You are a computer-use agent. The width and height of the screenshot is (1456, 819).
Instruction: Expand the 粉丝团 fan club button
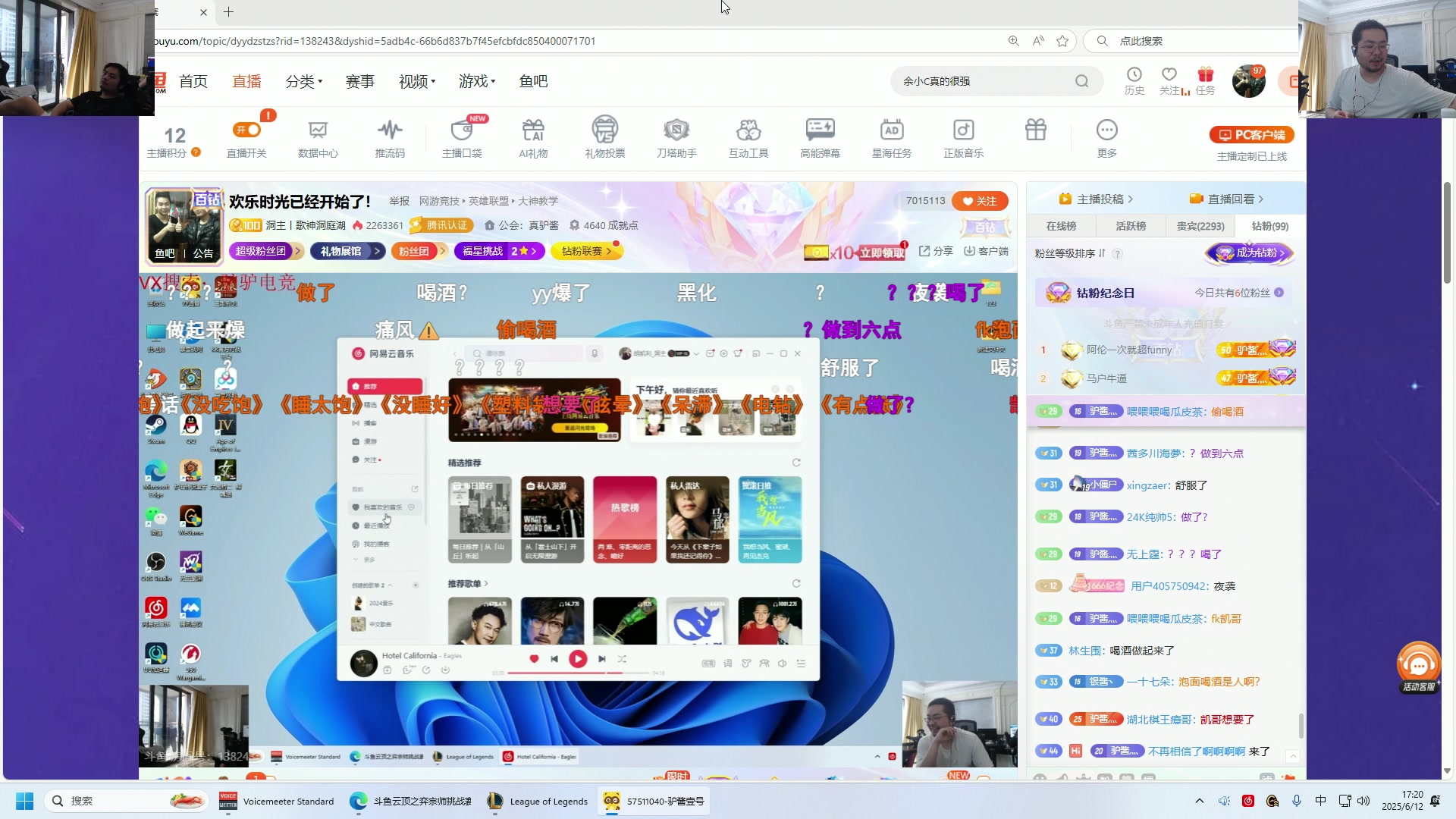419,251
